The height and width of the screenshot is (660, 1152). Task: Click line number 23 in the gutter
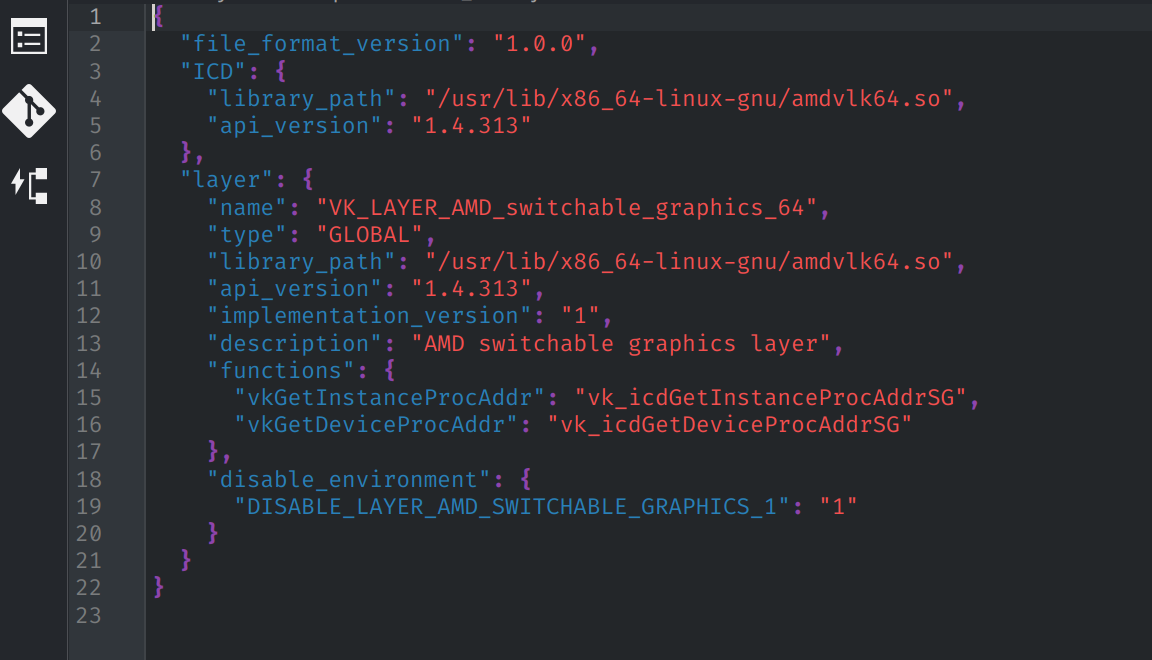pos(89,614)
